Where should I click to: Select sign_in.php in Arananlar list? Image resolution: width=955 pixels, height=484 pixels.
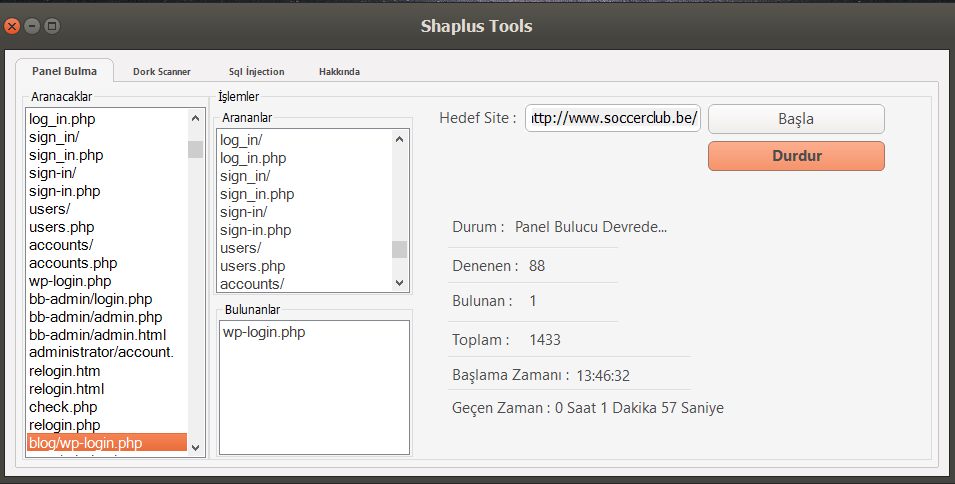[305, 194]
